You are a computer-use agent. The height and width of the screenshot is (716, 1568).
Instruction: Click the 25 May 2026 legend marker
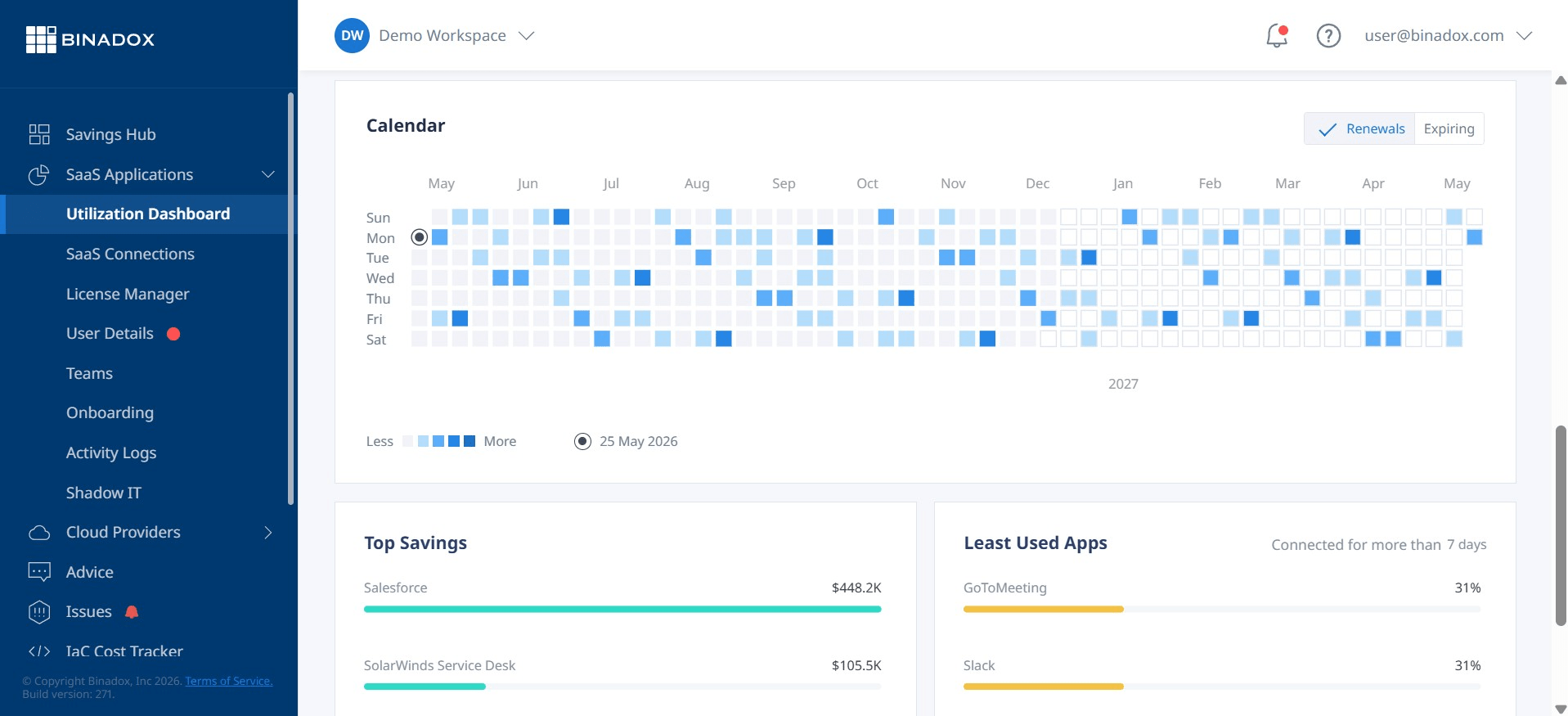pos(582,442)
